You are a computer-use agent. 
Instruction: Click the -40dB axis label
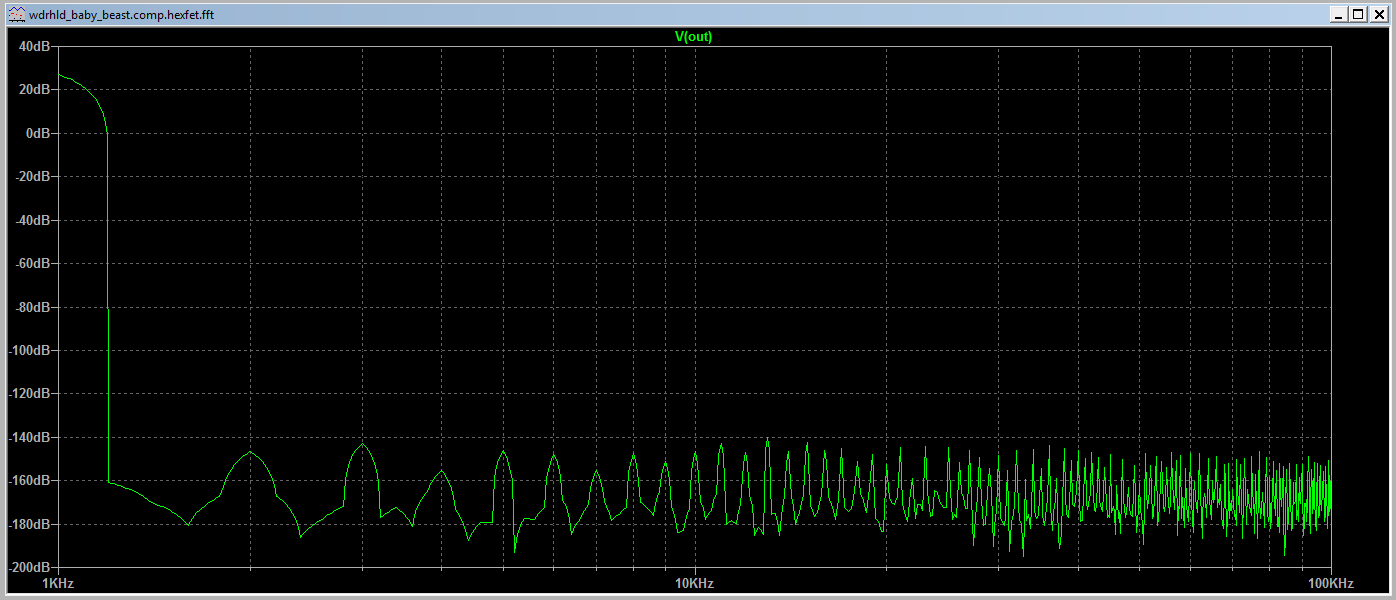coord(33,220)
